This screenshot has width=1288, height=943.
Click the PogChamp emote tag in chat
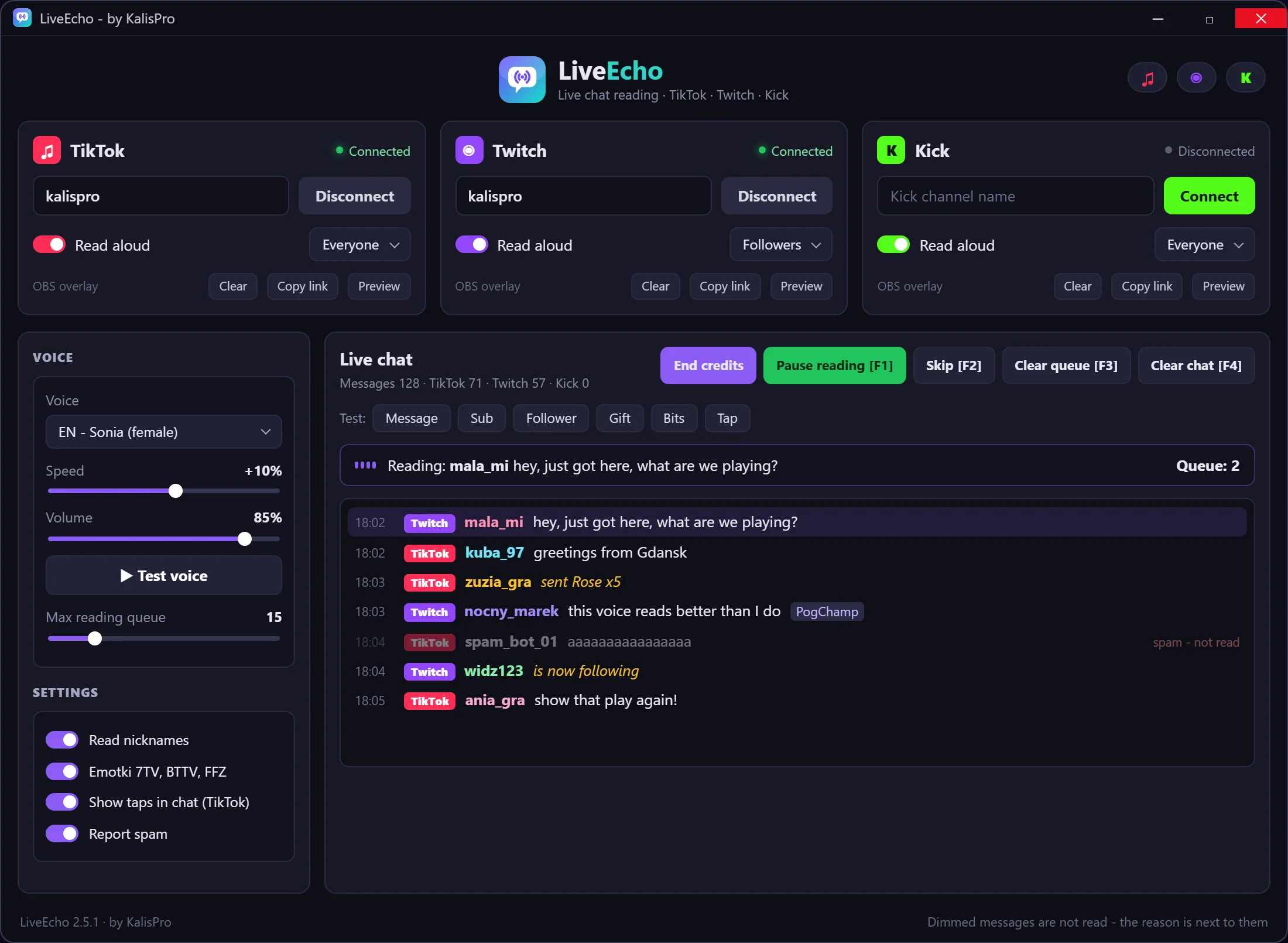point(827,611)
